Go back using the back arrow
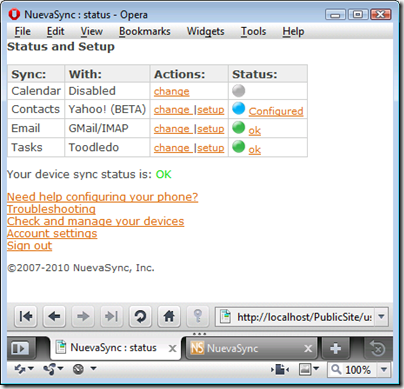This screenshot has width=404, height=389. [54, 316]
